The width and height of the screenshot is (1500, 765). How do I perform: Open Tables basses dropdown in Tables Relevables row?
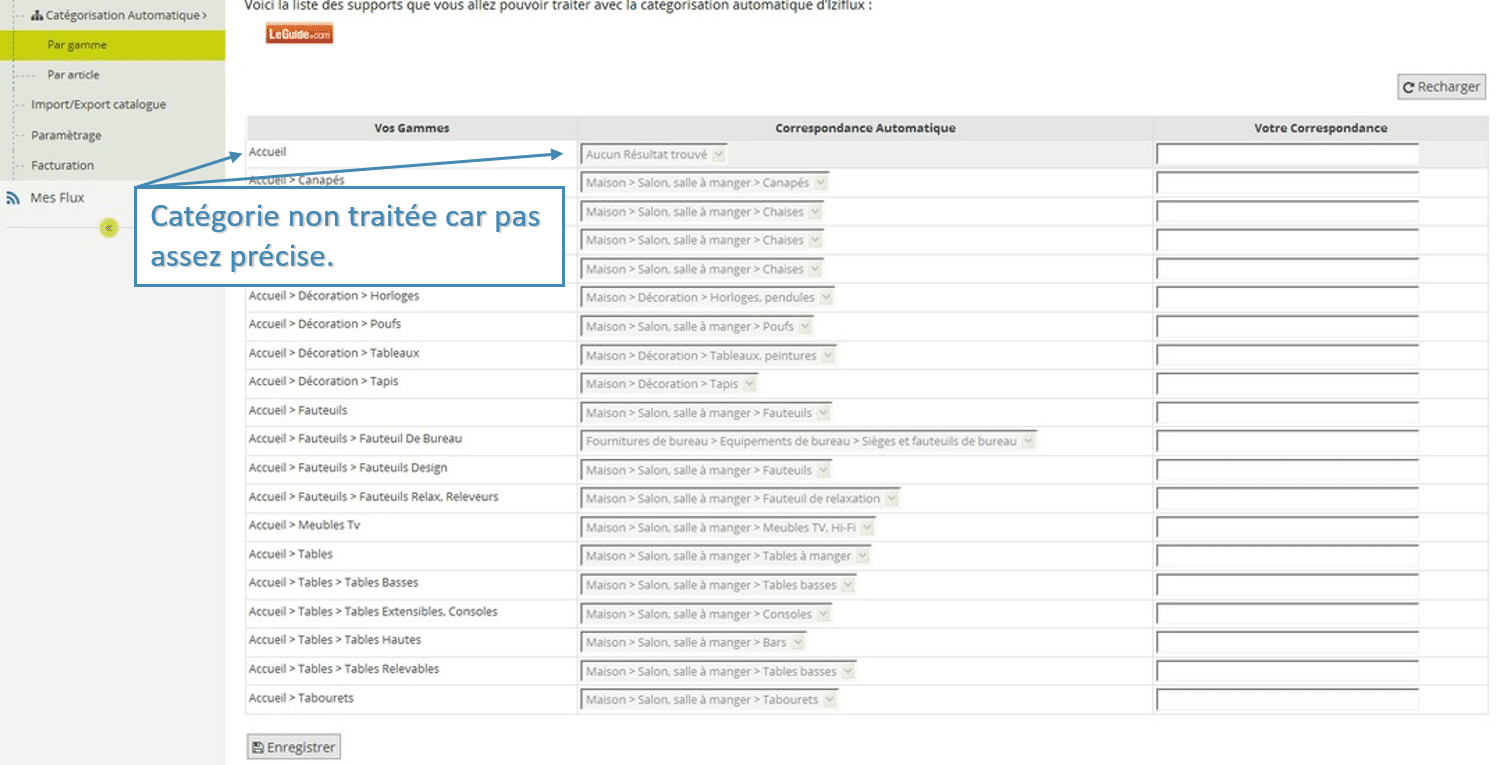coord(719,671)
